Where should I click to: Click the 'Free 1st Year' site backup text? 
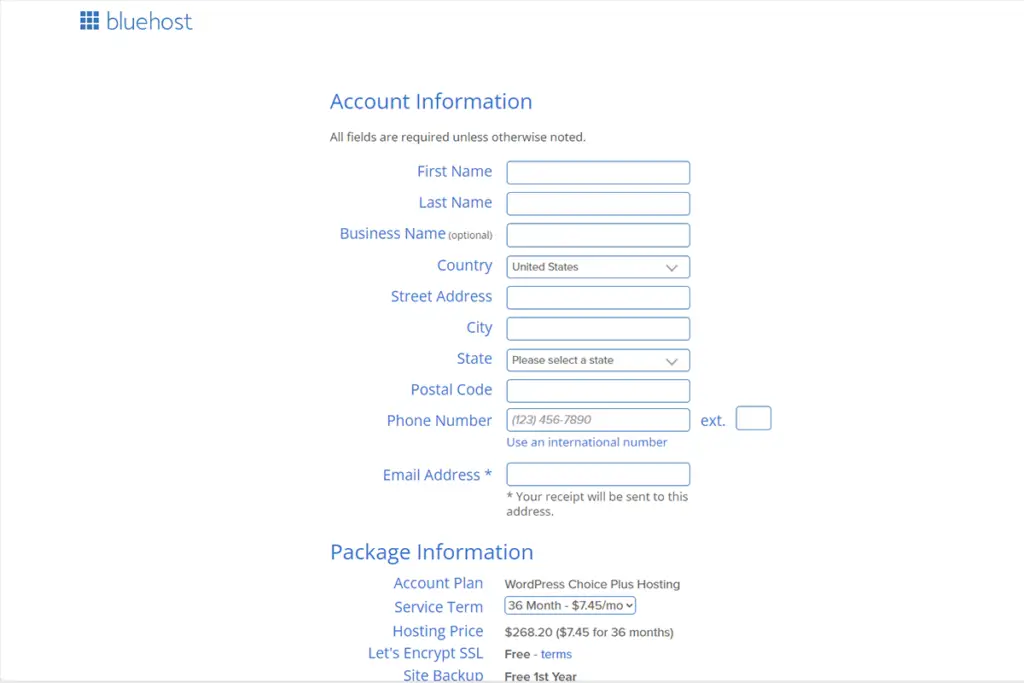(x=541, y=676)
